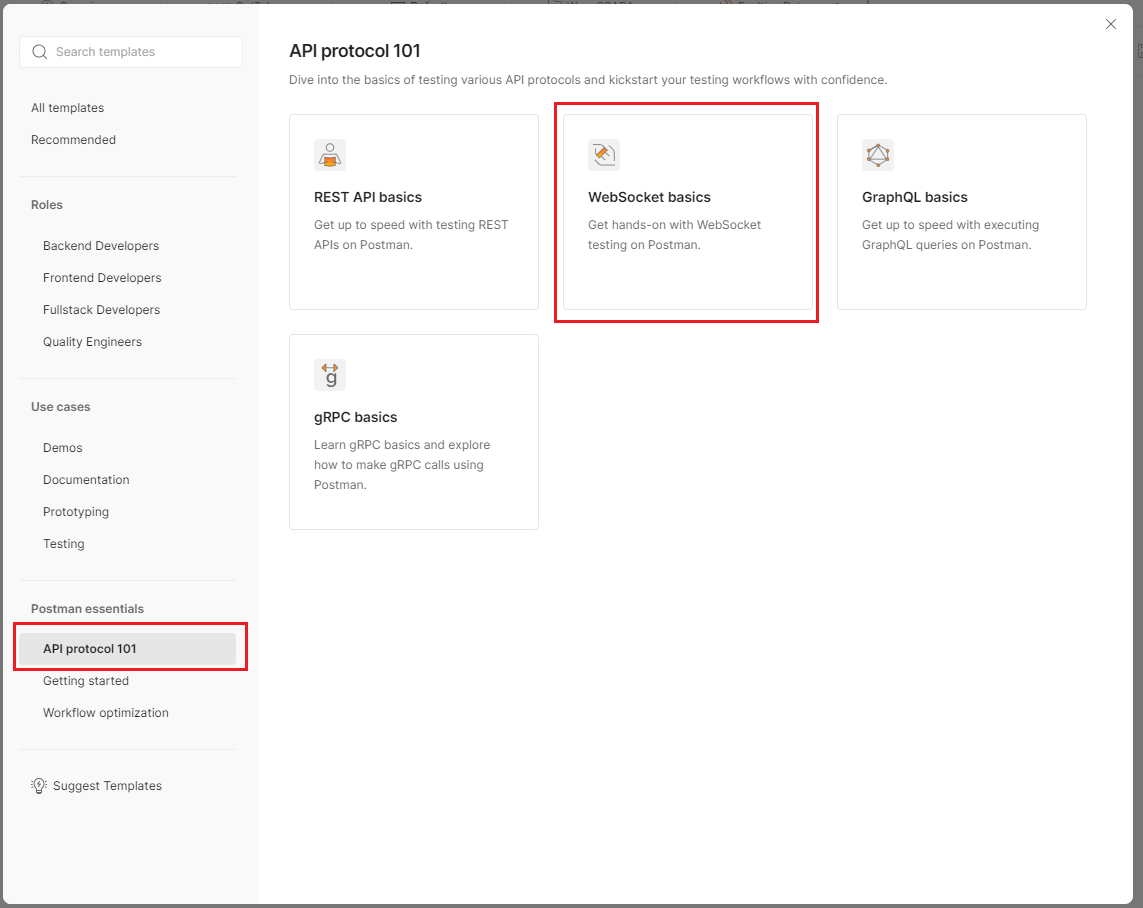This screenshot has height=908, width=1143.
Task: Open Workflow optimization templates
Action: click(106, 713)
